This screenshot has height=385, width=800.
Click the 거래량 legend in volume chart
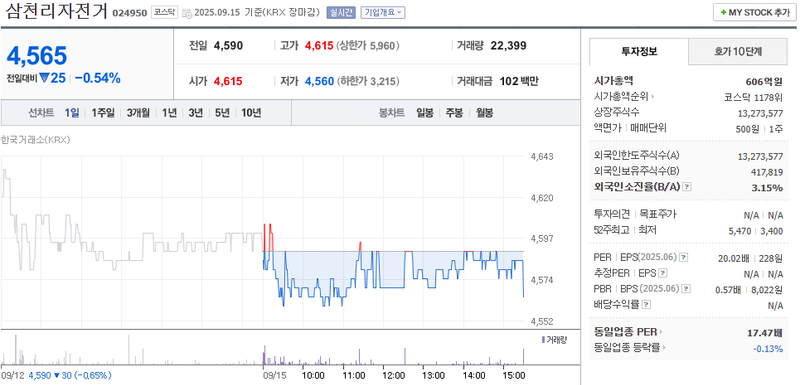(x=554, y=340)
